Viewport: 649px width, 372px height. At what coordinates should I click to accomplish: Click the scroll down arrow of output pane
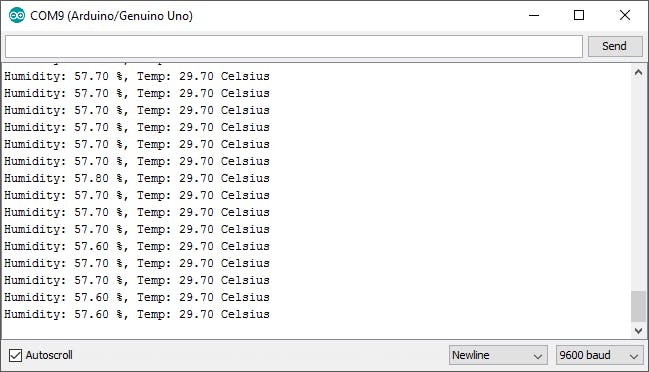(x=638, y=331)
